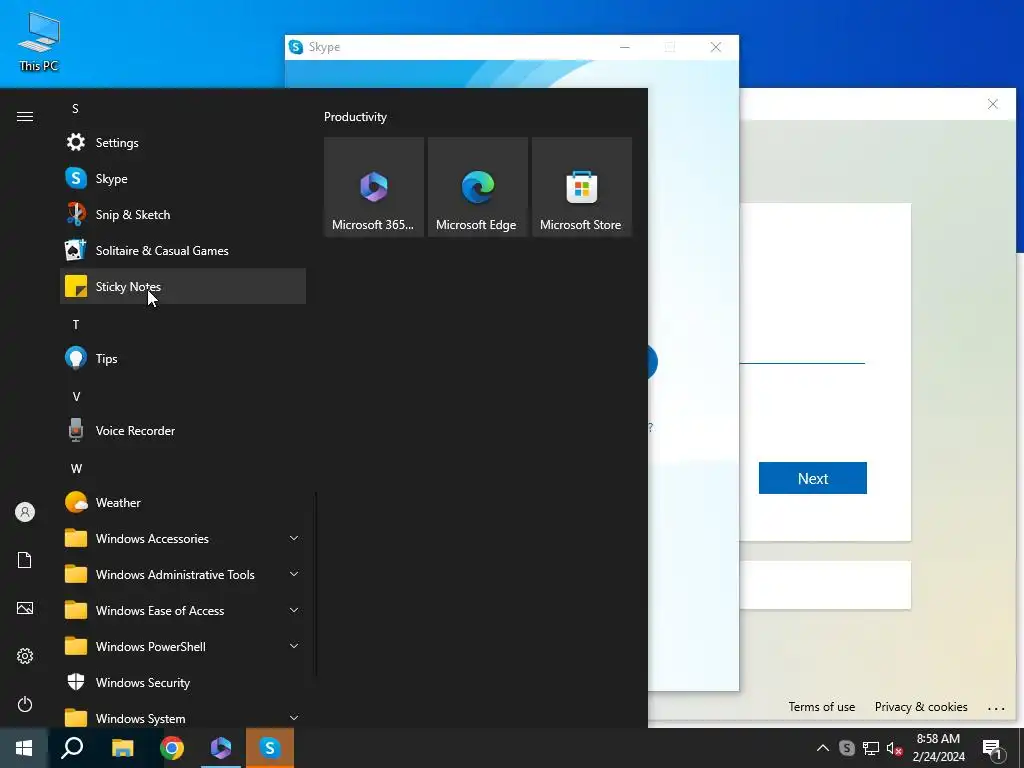The height and width of the screenshot is (768, 1024).
Task: Open File Explorer from the taskbar
Action: [x=122, y=748]
